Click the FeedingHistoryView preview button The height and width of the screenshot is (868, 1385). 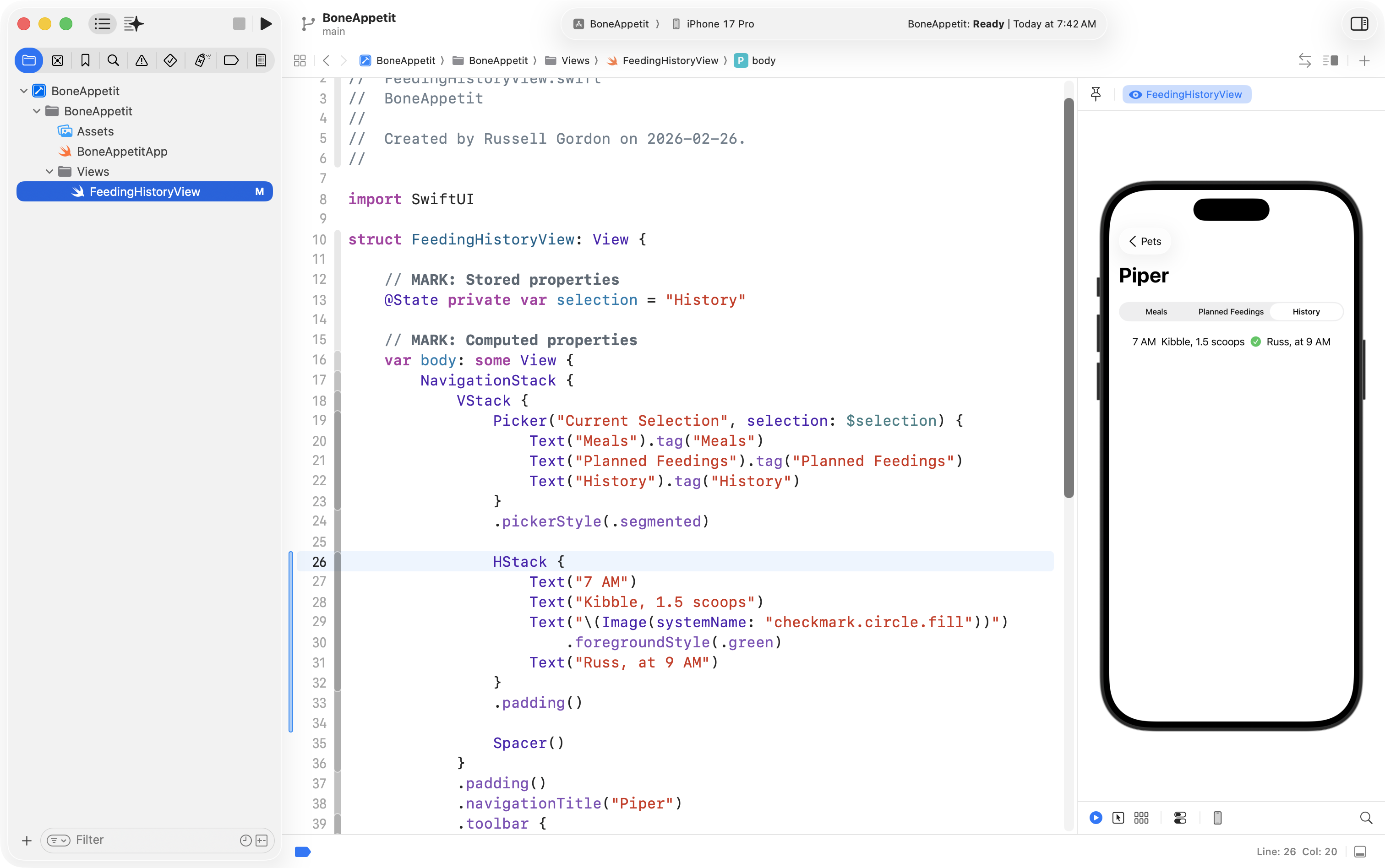click(x=1186, y=94)
